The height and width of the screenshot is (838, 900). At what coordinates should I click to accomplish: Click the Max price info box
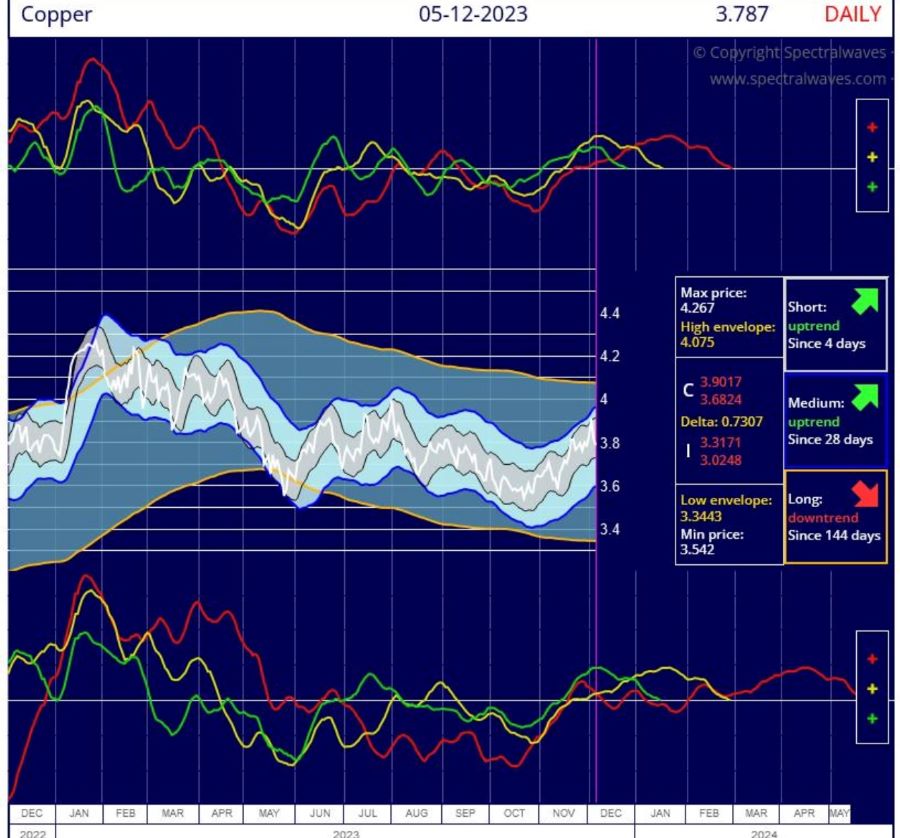pyautogui.click(x=725, y=315)
